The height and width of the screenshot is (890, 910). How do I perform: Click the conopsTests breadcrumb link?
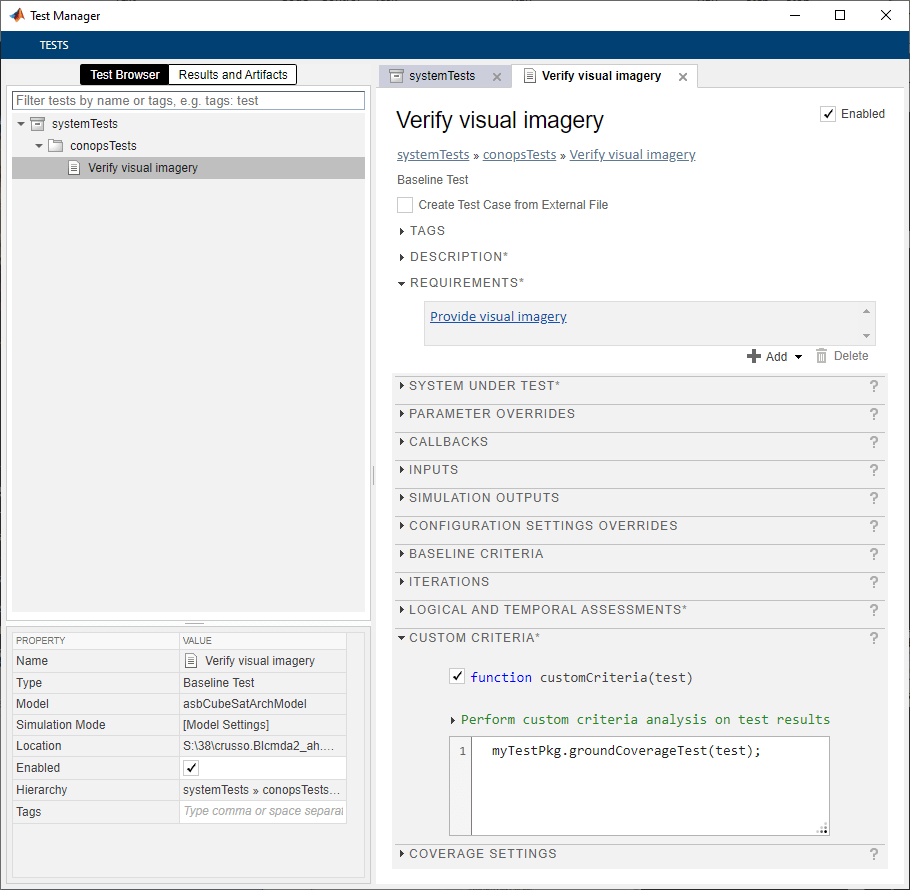point(518,154)
